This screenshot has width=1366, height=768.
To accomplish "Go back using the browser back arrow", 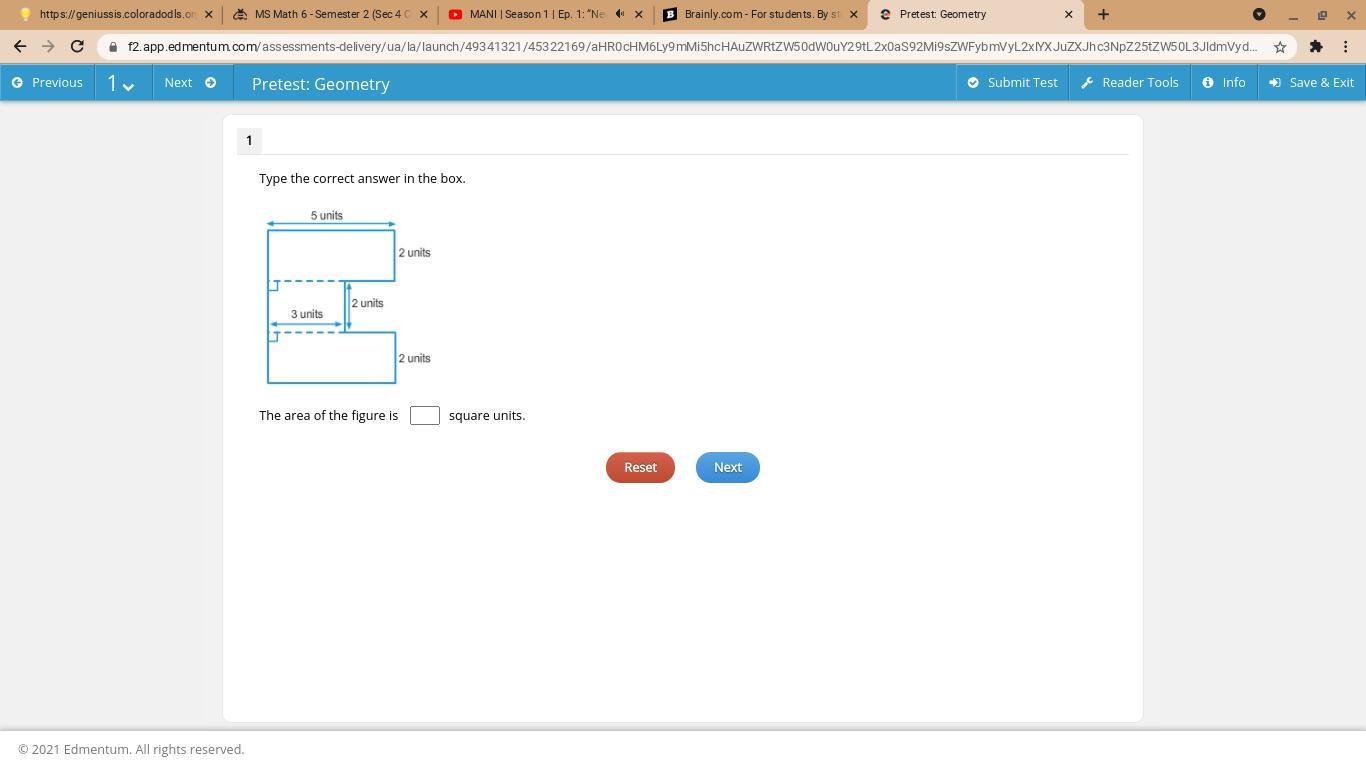I will pos(20,46).
